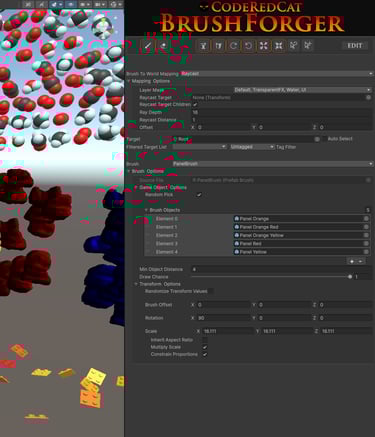Select the paint brush tool in BrushForger
Viewport: 375px width, 437px height.
coord(148,46)
